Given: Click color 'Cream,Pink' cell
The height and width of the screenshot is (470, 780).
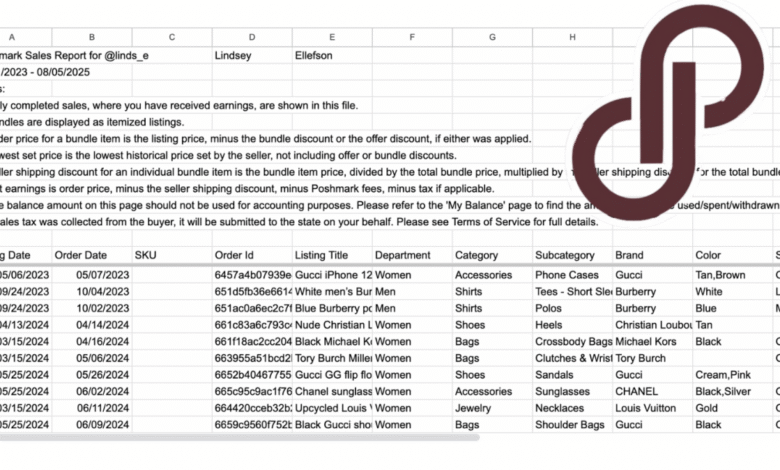Looking at the screenshot, I should click(733, 375).
